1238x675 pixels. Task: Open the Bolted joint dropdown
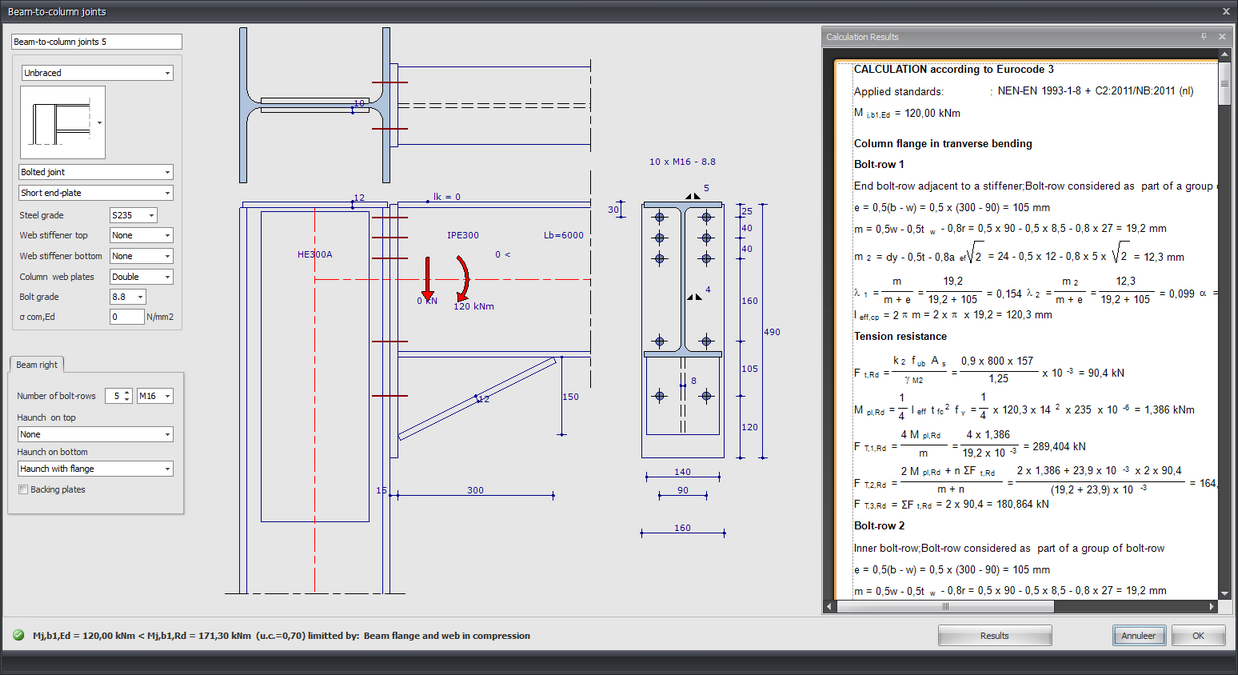pyautogui.click(x=96, y=172)
